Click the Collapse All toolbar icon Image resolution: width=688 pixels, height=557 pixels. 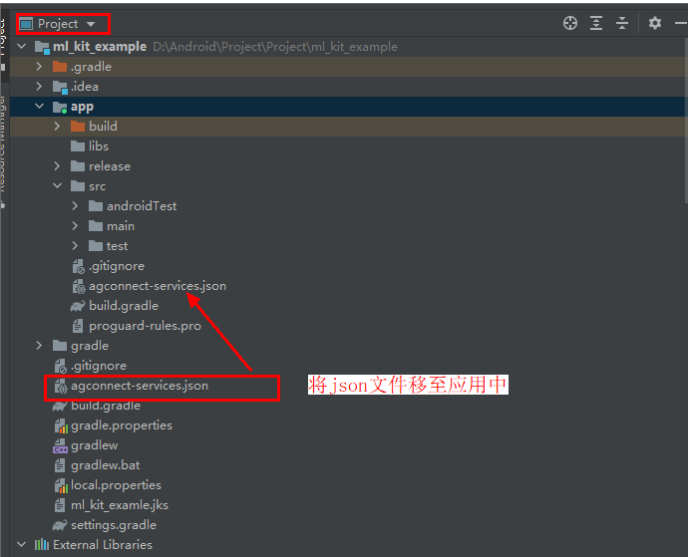pyautogui.click(x=622, y=23)
